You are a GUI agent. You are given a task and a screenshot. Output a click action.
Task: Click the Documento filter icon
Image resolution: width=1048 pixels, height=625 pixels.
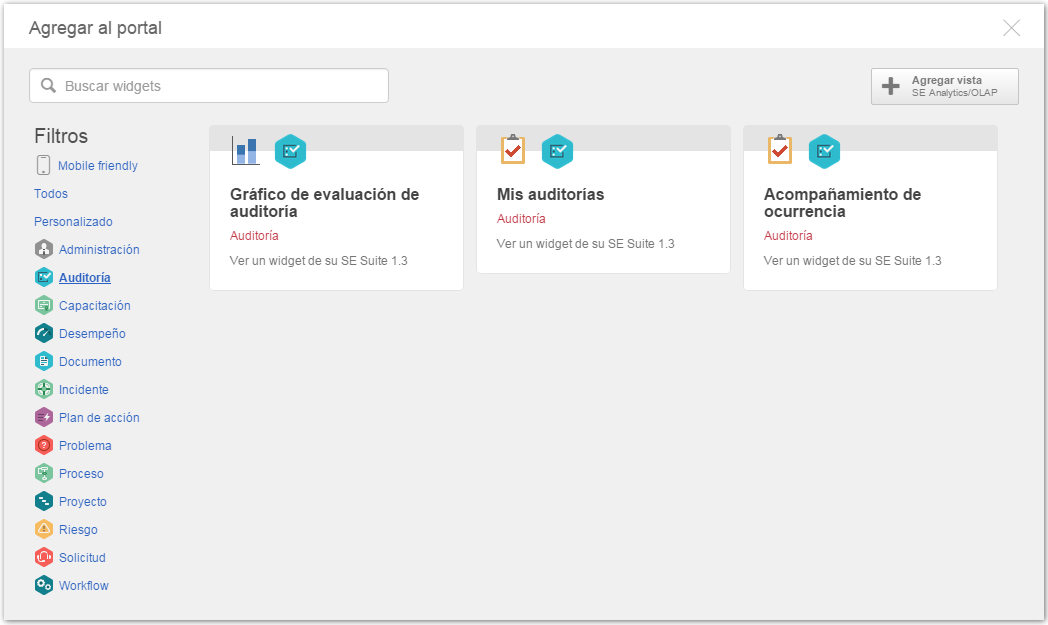tap(44, 362)
